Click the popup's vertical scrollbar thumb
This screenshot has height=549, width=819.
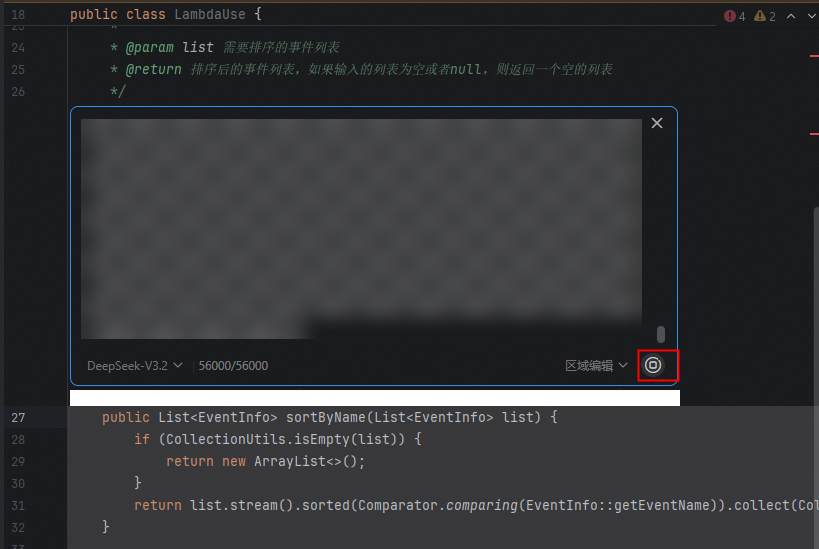660,334
